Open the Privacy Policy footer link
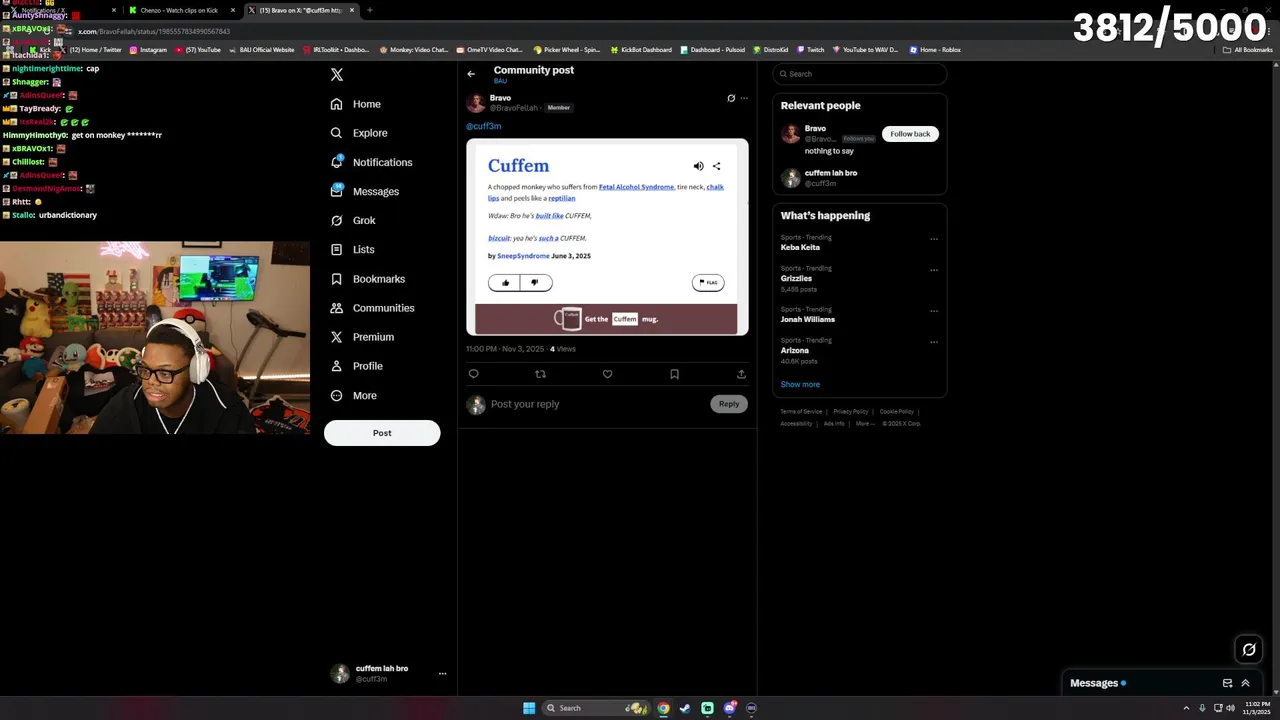The height and width of the screenshot is (720, 1280). (x=851, y=412)
